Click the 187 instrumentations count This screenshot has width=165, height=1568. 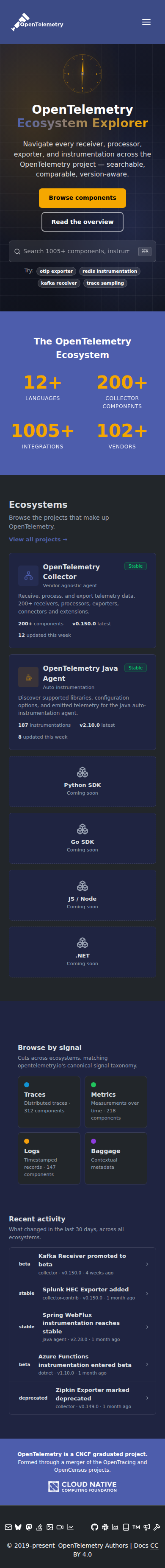(x=44, y=725)
